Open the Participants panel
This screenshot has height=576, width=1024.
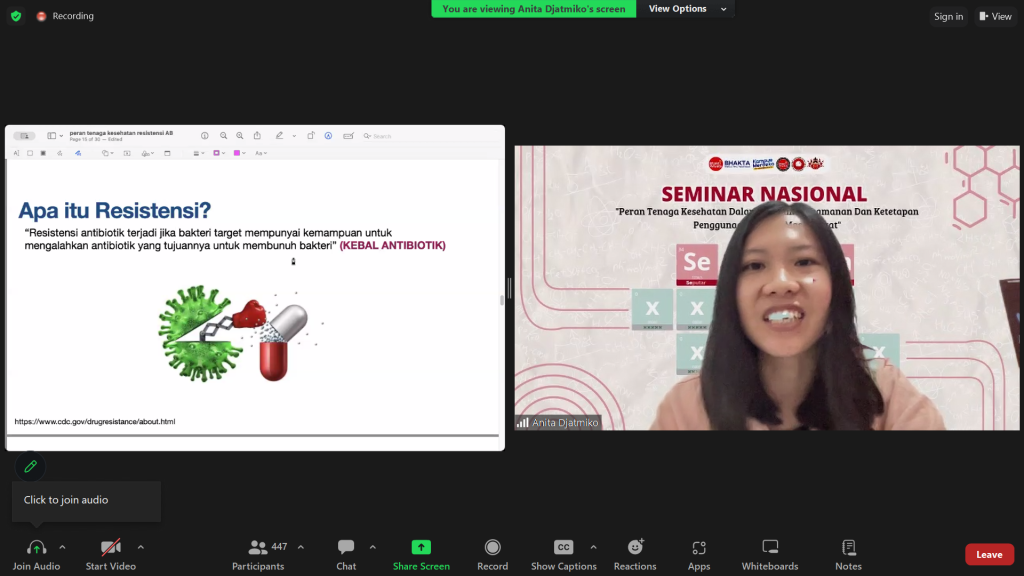pyautogui.click(x=258, y=547)
